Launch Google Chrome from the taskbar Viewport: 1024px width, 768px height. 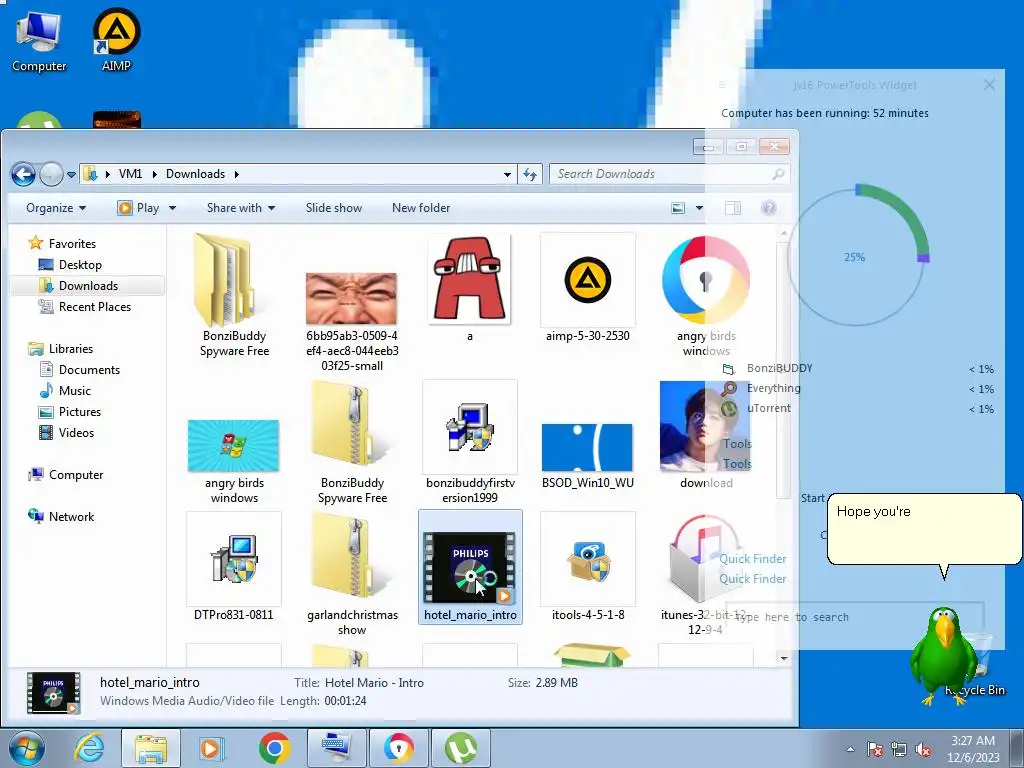coord(274,748)
